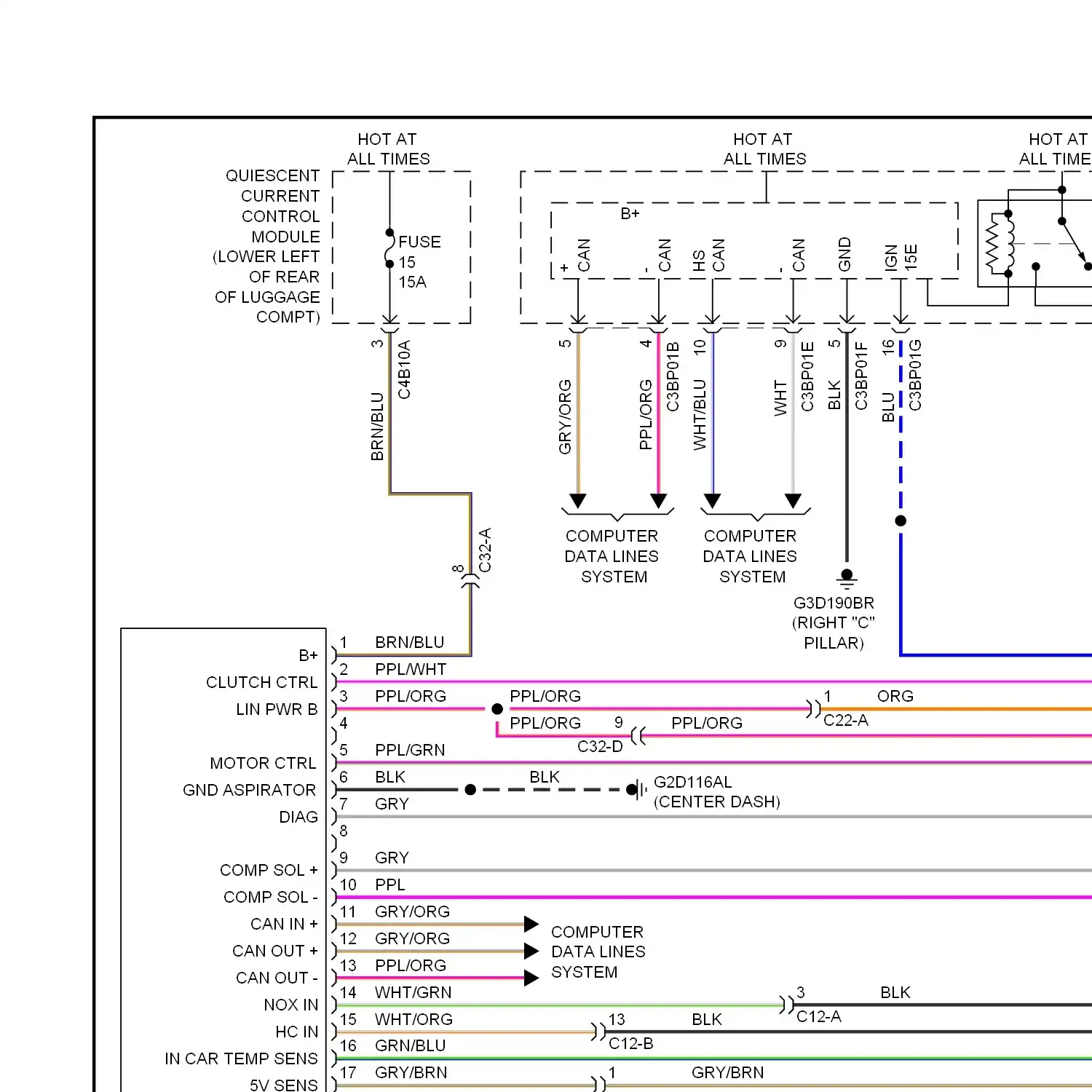The image size is (1092, 1092).
Task: Click the vertical WHT/BLU wire label
Action: 700,414
